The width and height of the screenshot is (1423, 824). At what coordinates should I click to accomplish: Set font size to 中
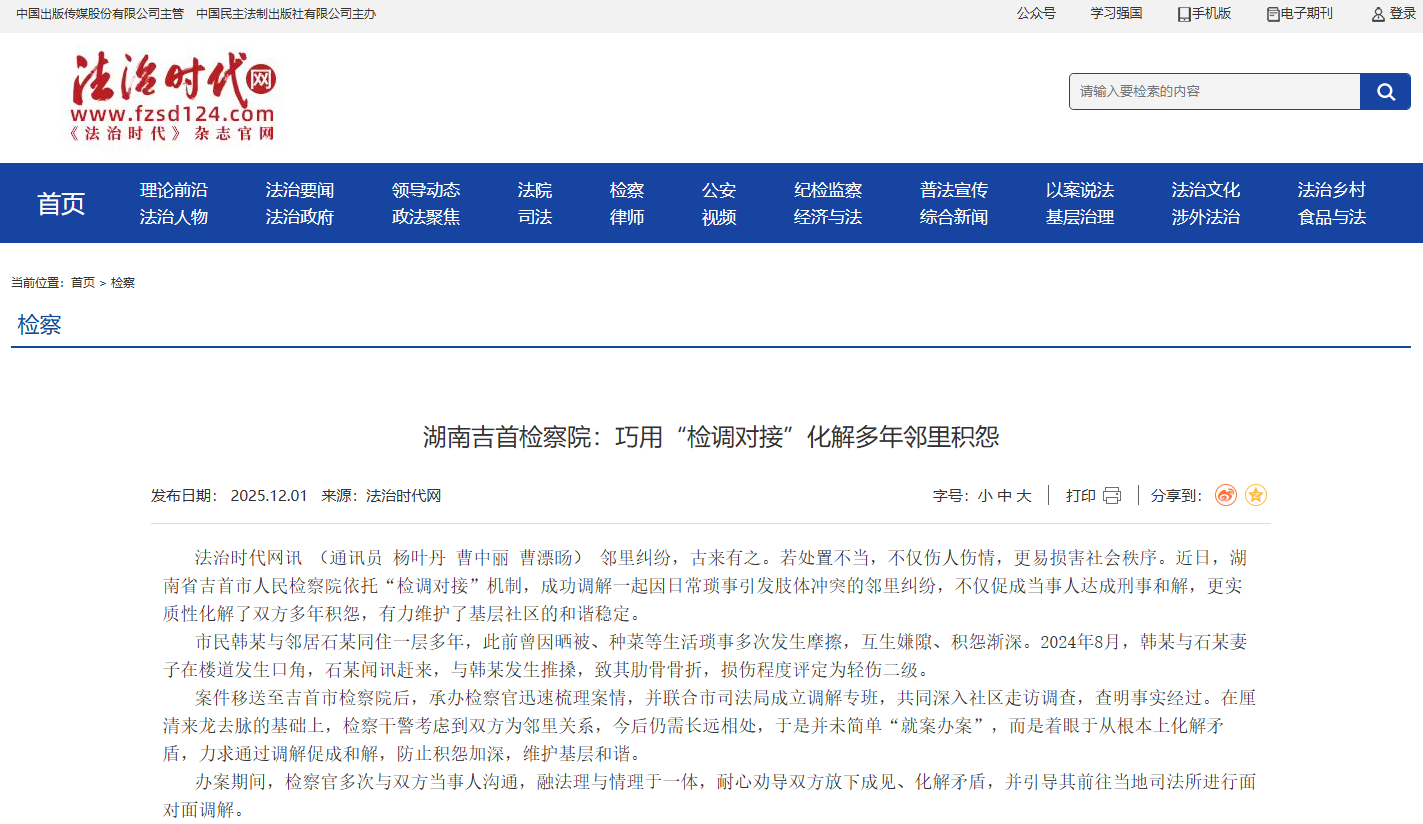(1004, 496)
